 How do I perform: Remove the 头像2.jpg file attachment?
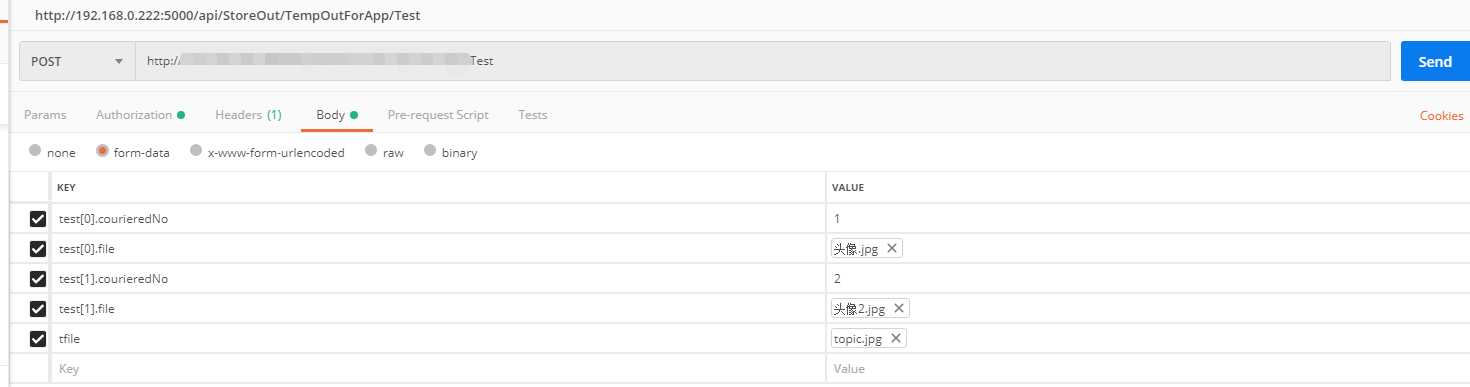click(x=899, y=309)
